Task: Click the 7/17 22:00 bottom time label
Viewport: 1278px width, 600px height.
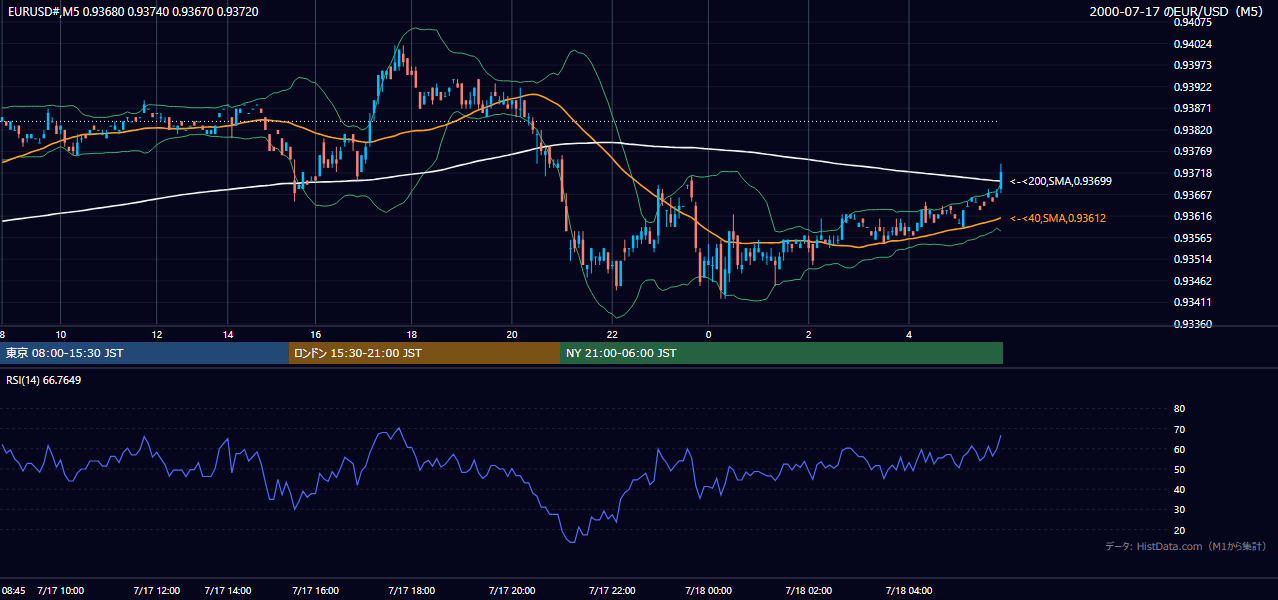Action: 612,591
